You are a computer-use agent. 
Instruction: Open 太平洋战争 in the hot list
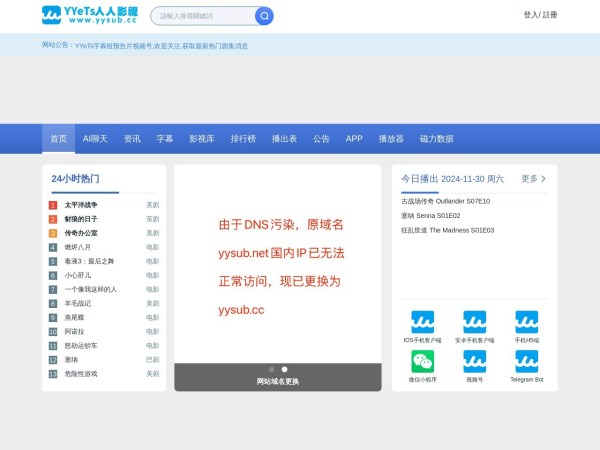[x=81, y=205]
